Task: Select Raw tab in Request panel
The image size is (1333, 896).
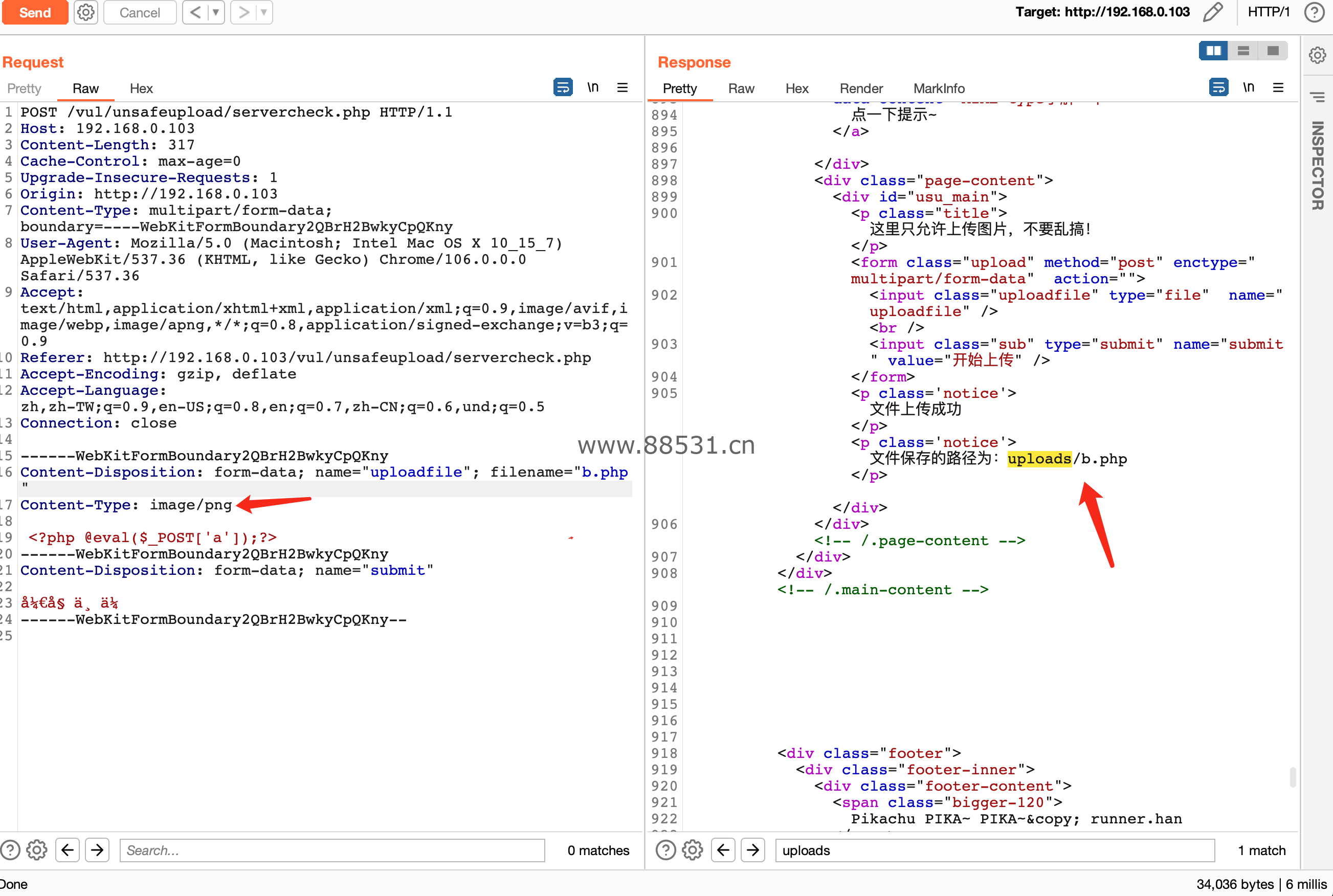Action: [86, 88]
